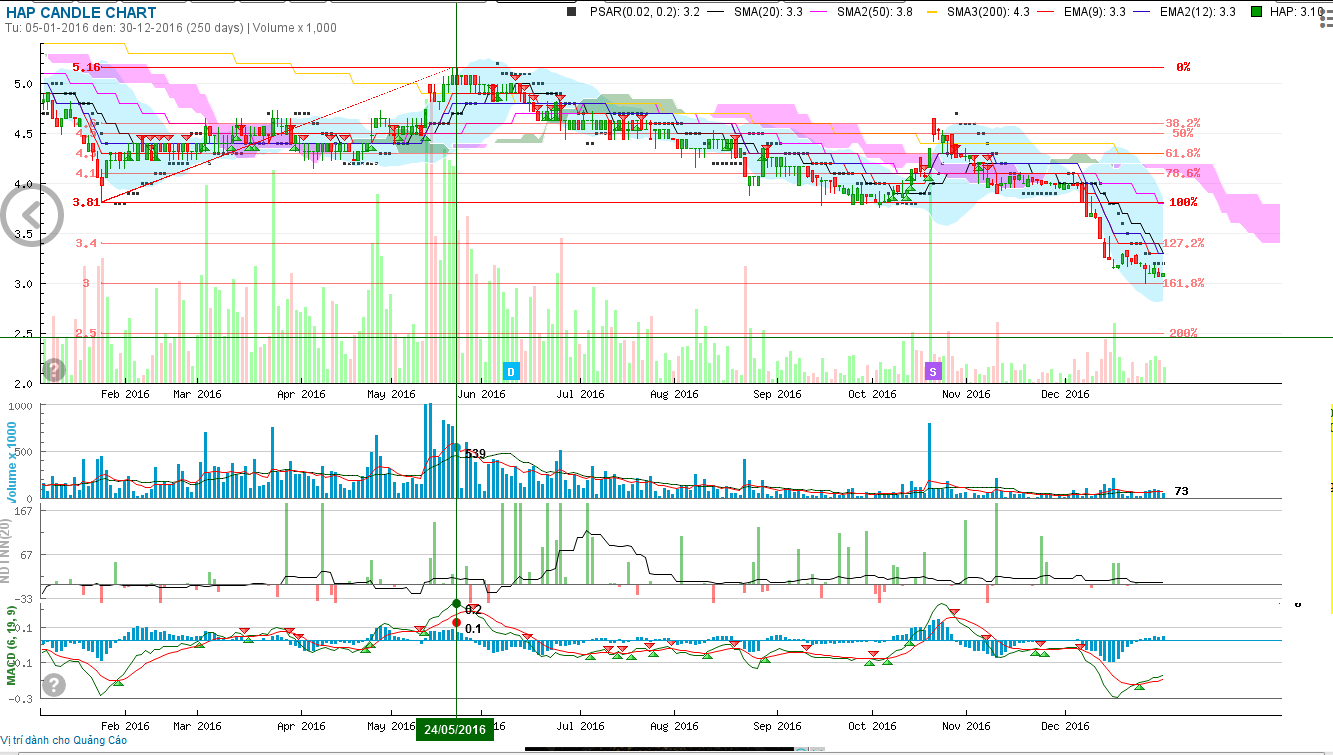Click the "0.2" MACD value label

click(473, 609)
